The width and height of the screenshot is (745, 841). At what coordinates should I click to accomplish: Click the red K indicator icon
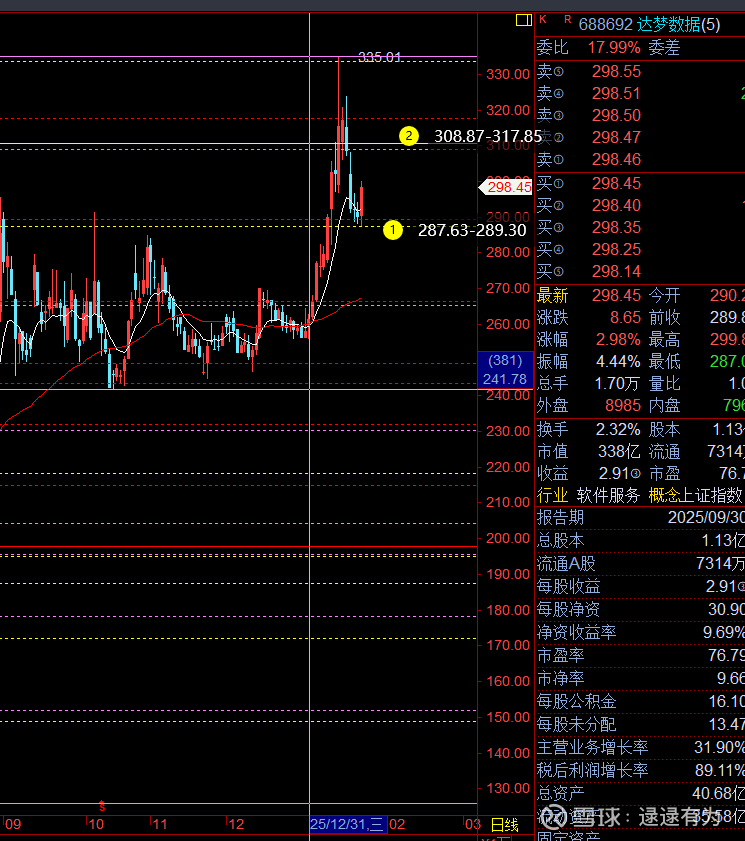click(x=543, y=20)
